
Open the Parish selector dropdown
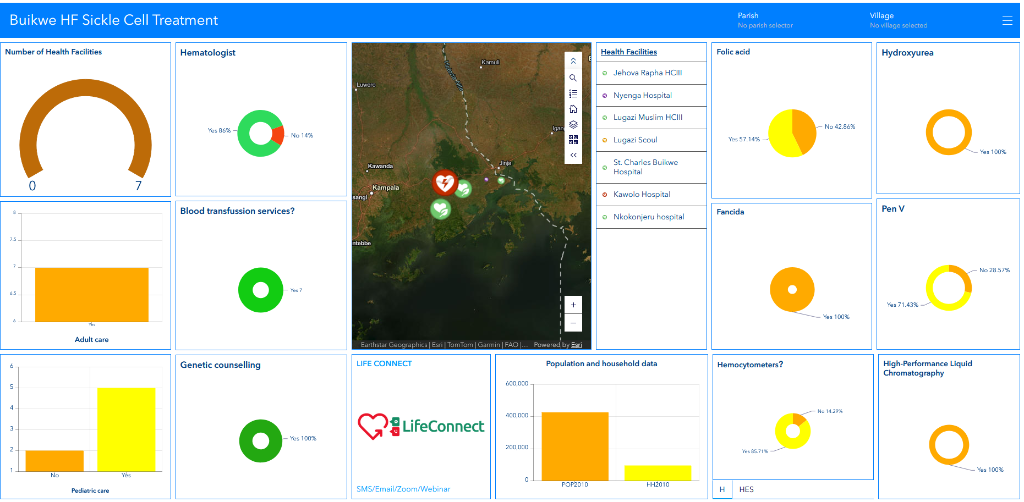coord(765,20)
